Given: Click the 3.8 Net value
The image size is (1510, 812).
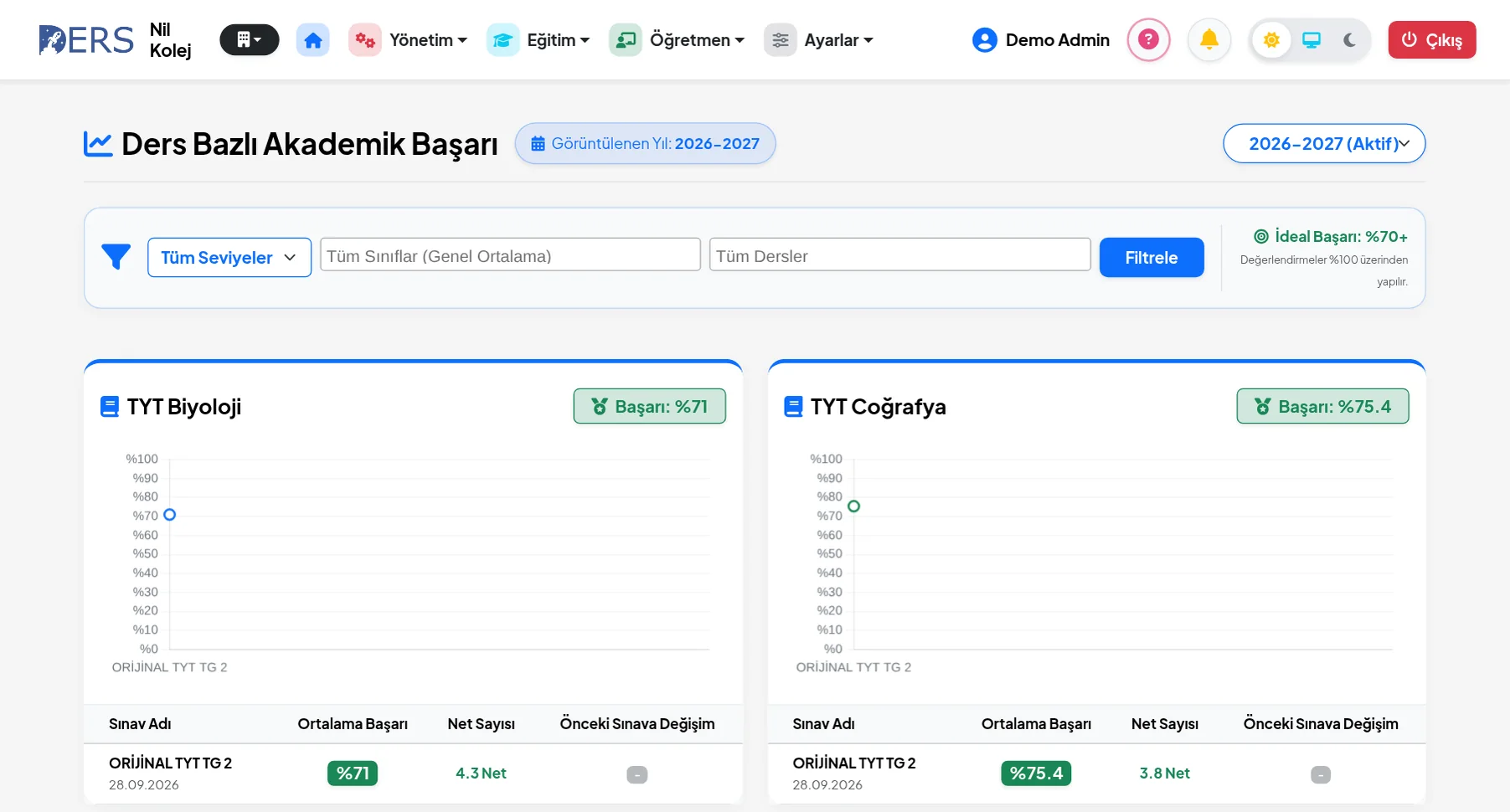Looking at the screenshot, I should tap(1165, 773).
